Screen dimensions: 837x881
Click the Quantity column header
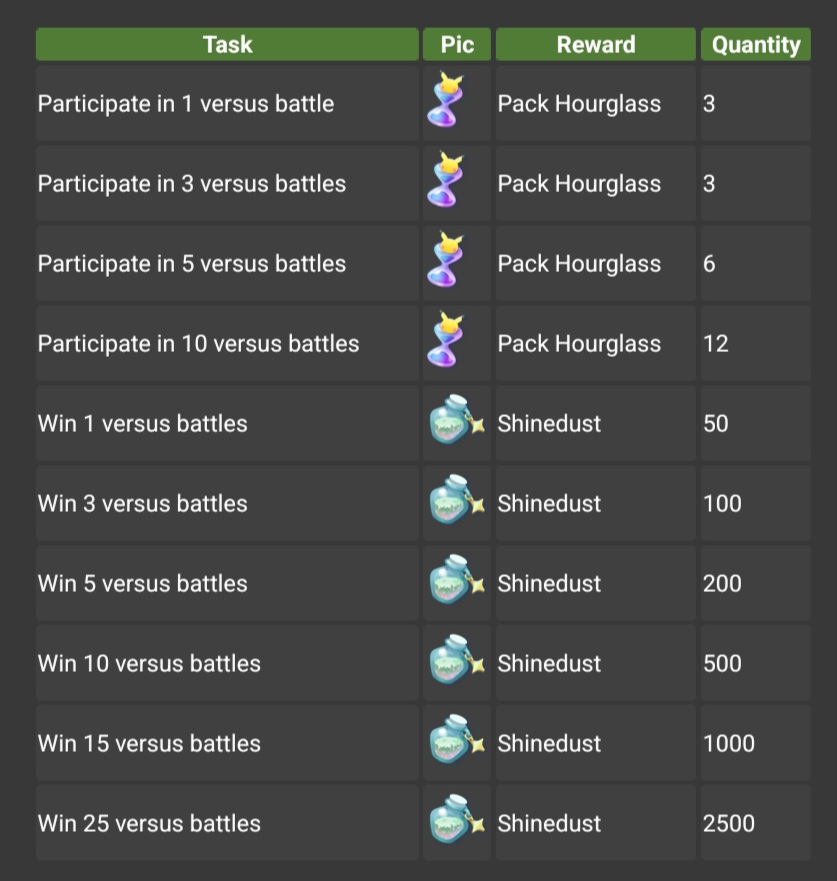756,44
